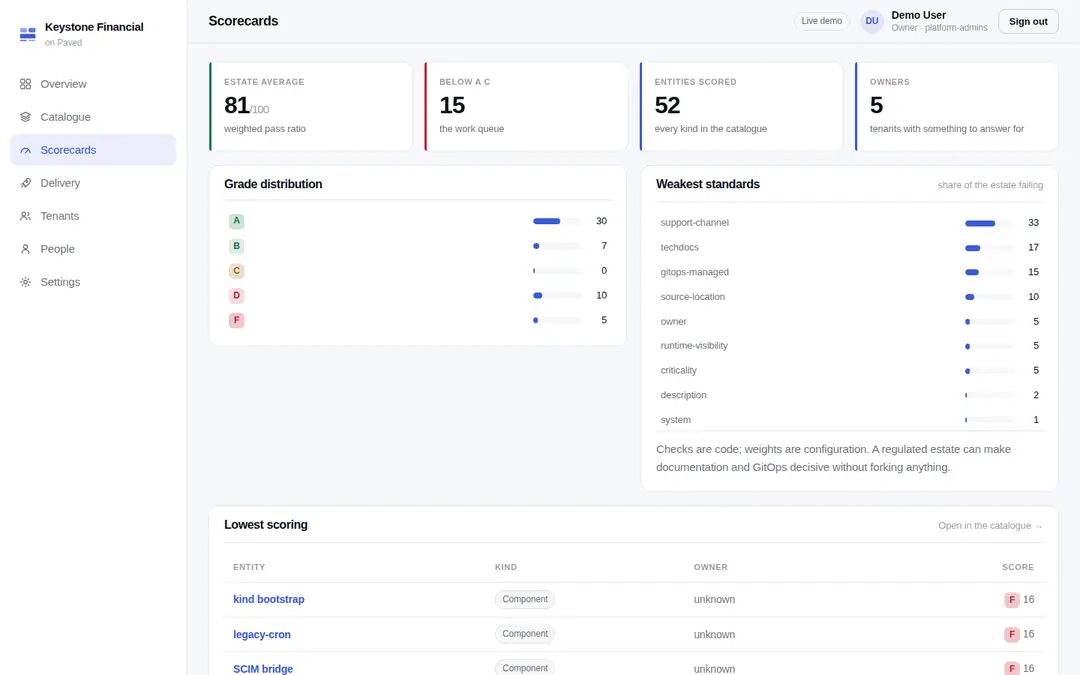1080x675 pixels.
Task: Click the Score column header
Action: 1017,567
